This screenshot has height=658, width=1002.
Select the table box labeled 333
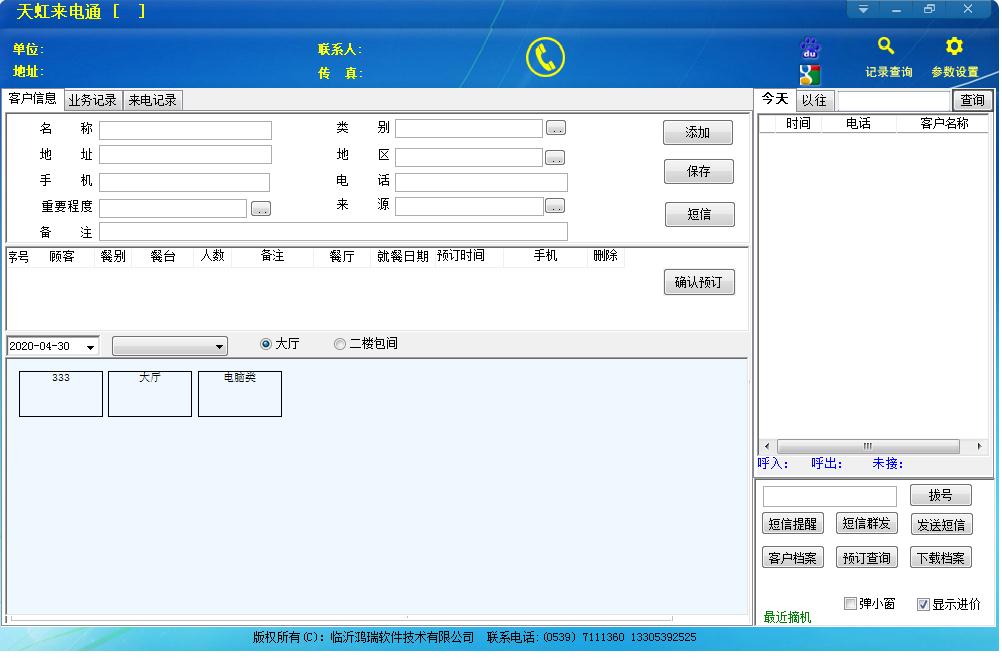[x=61, y=394]
